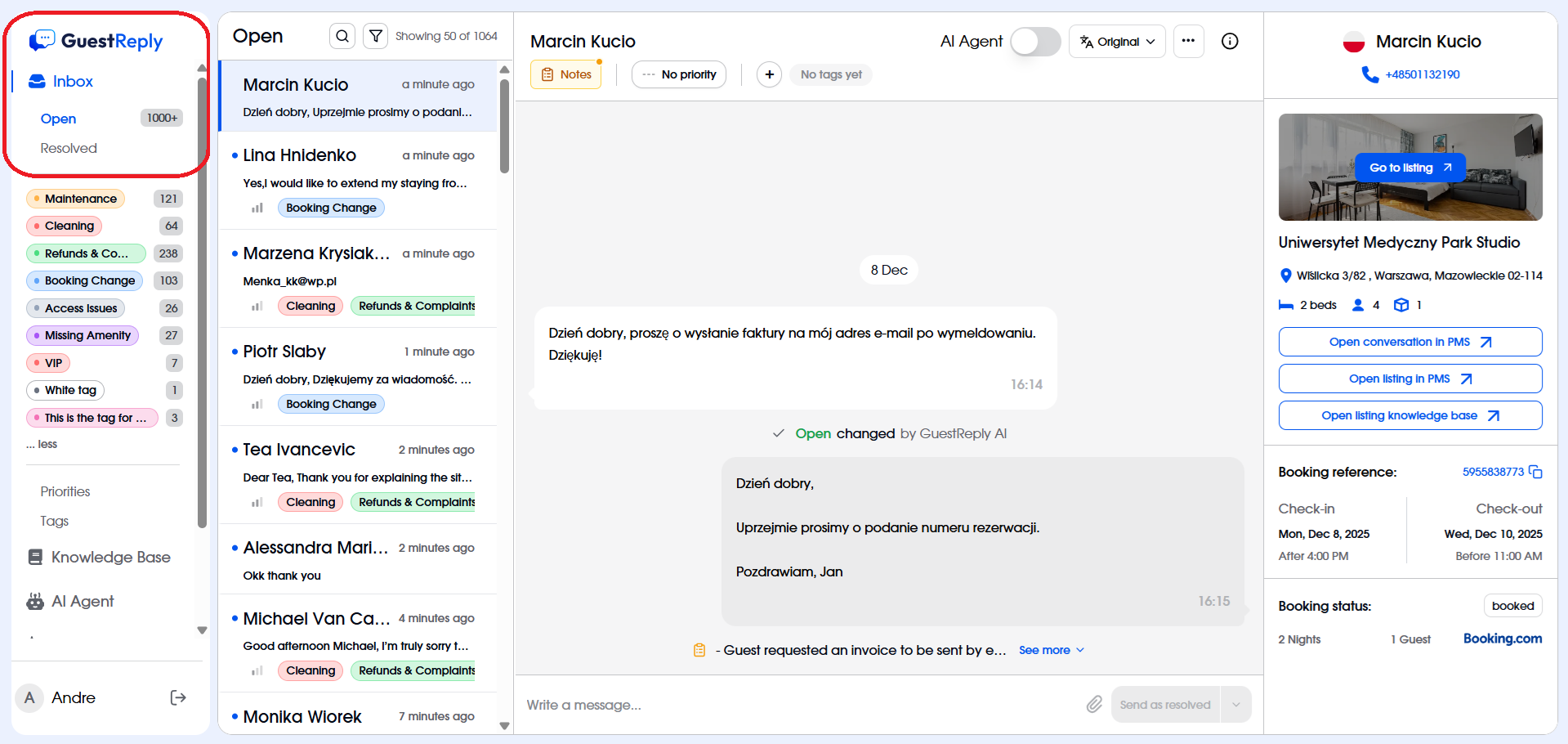Toggle the AI Agent switch

[x=1035, y=42]
